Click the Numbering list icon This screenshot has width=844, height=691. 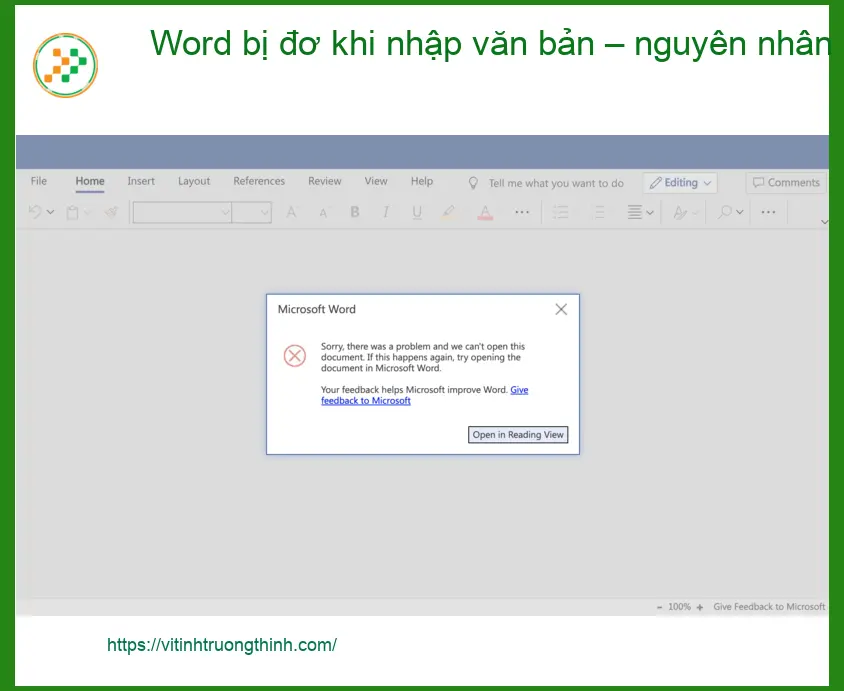pos(599,212)
